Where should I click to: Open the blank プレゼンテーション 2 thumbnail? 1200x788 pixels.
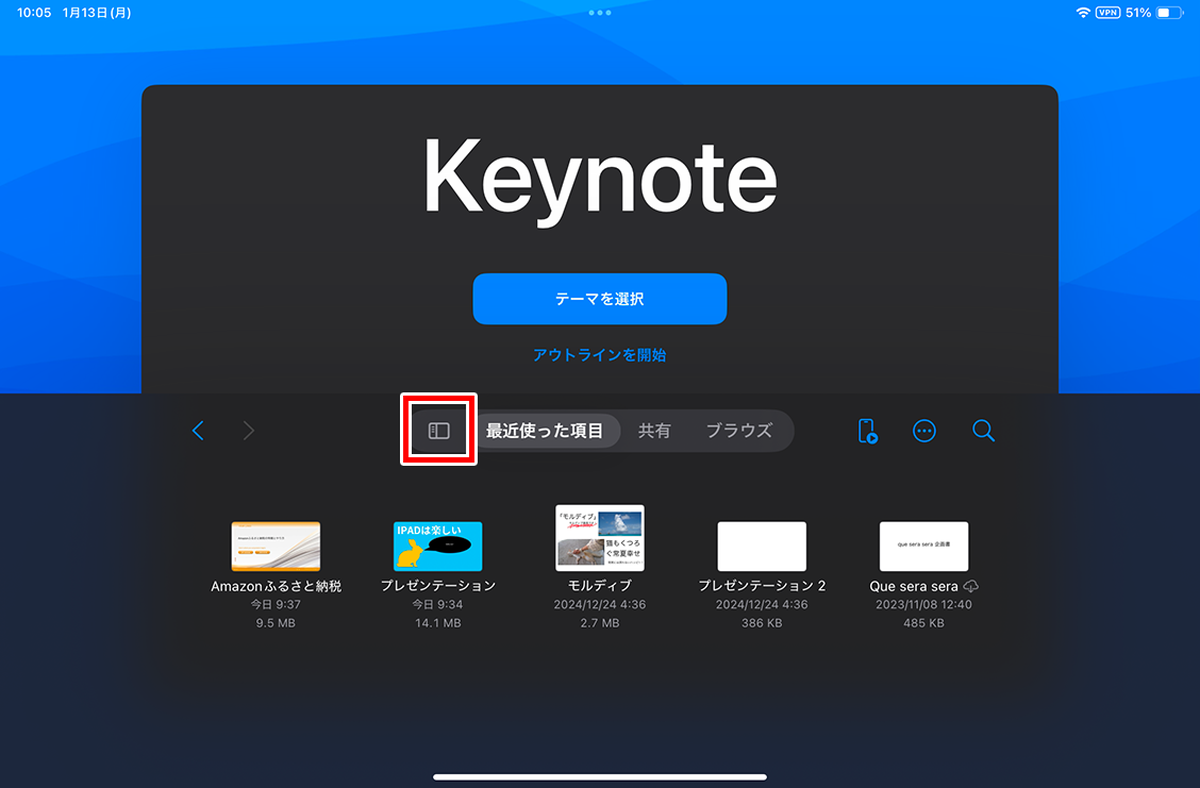coord(762,546)
